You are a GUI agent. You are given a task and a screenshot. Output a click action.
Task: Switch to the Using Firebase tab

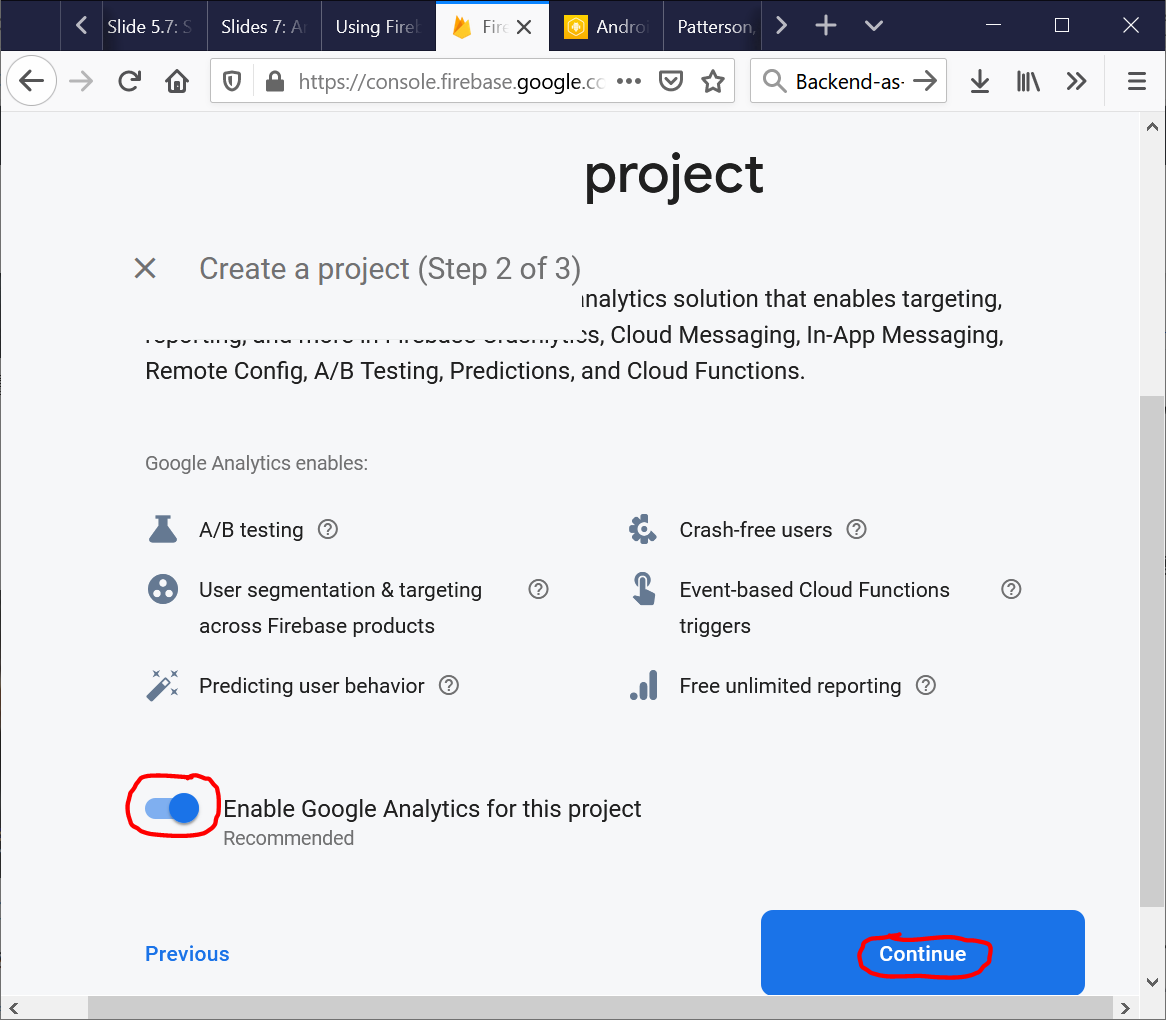pyautogui.click(x=377, y=26)
